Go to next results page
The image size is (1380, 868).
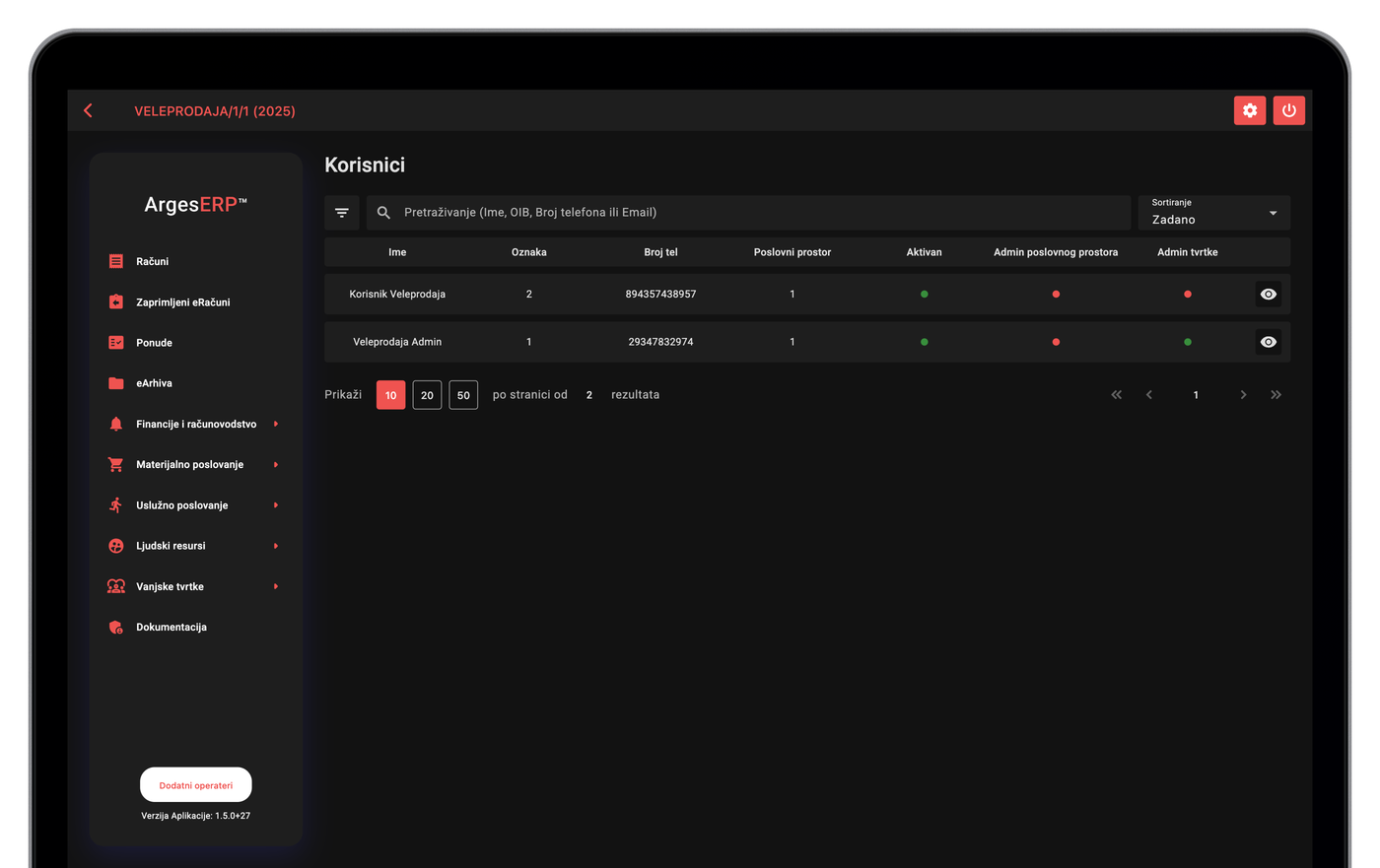(x=1243, y=395)
